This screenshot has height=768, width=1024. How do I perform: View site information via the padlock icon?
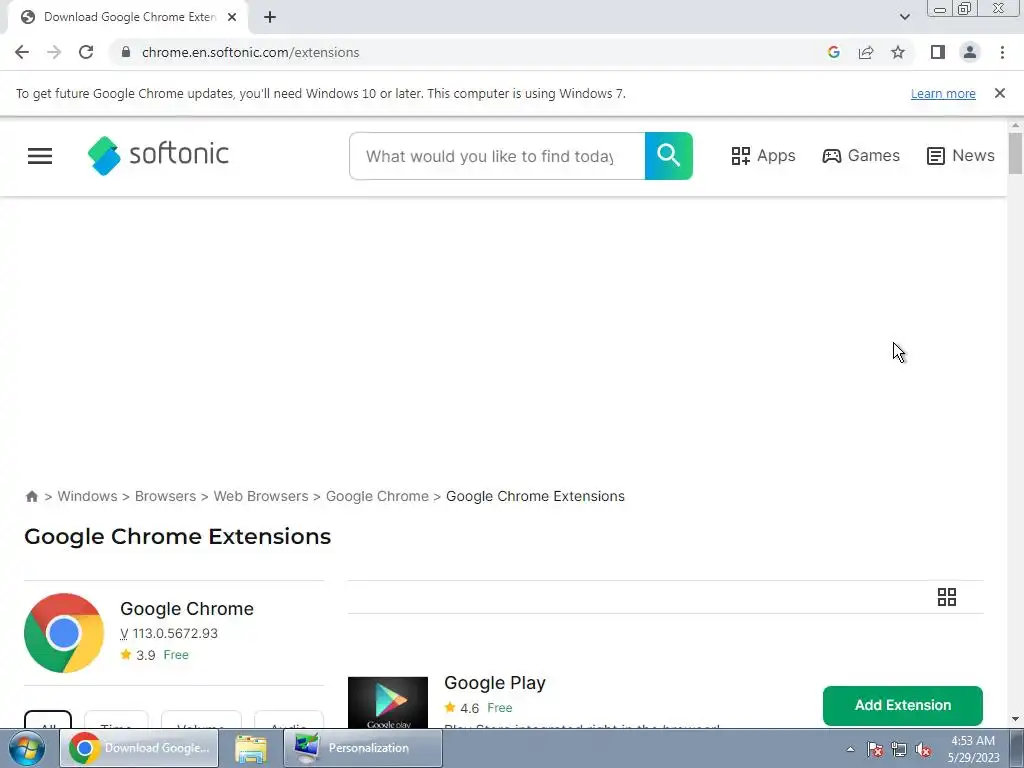point(126,52)
